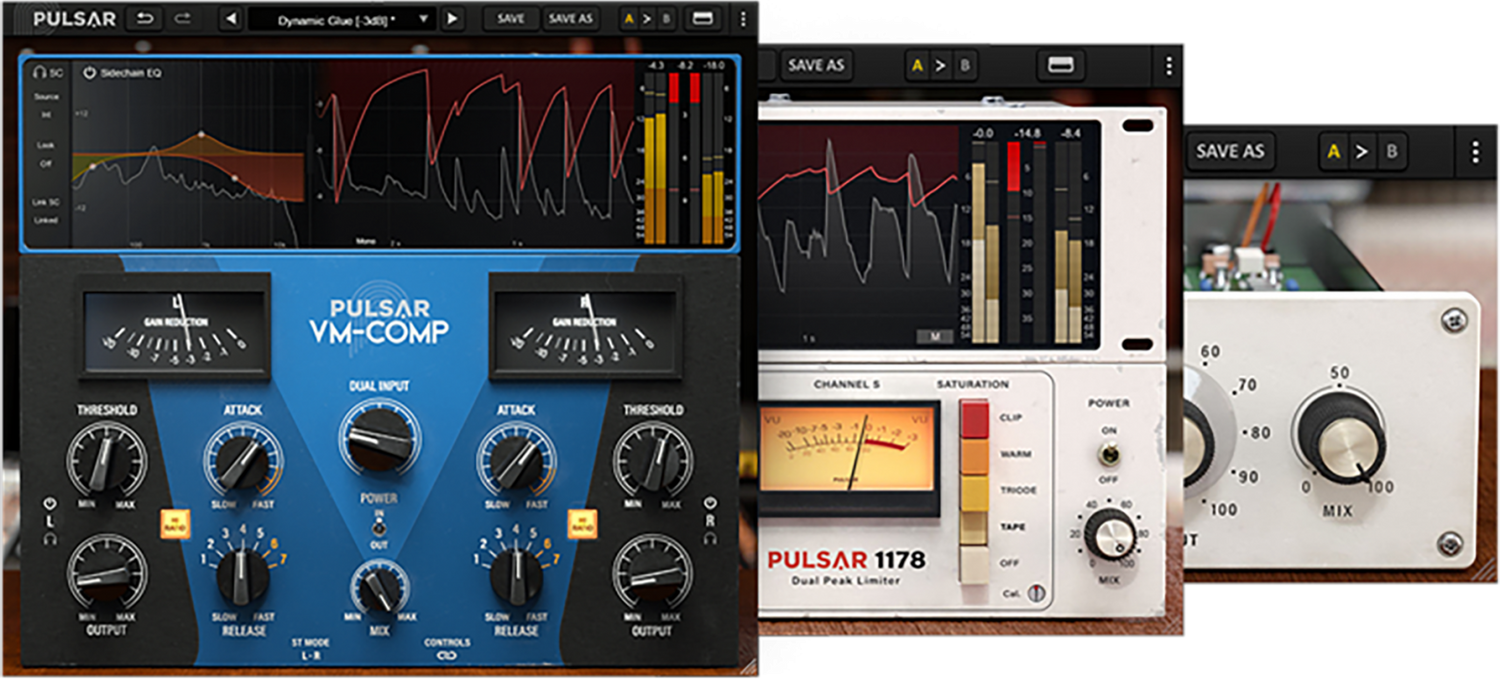This screenshot has height=679, width=1500.
Task: Click SAVE in the VM-Comp toolbar
Action: pos(510,19)
